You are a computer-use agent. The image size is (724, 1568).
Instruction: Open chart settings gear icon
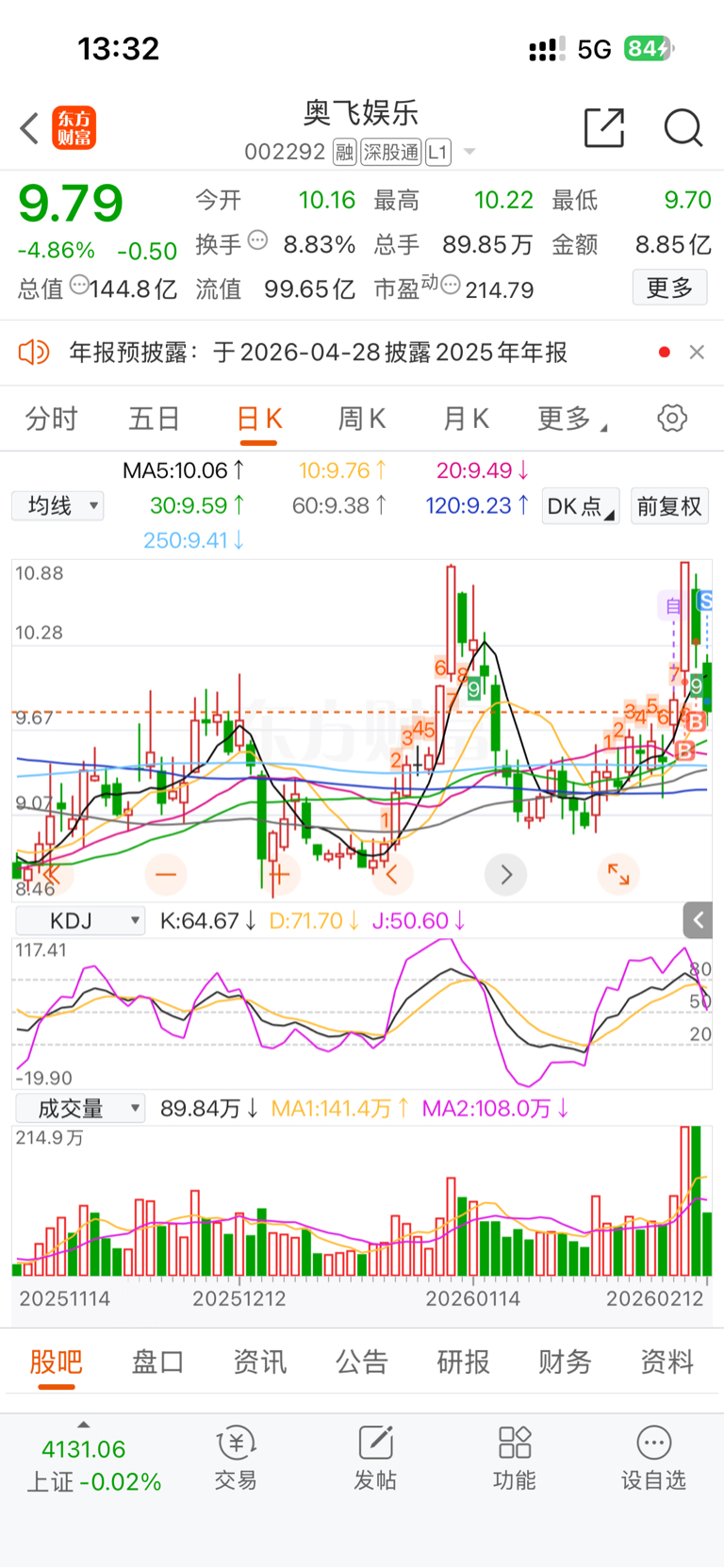click(672, 418)
